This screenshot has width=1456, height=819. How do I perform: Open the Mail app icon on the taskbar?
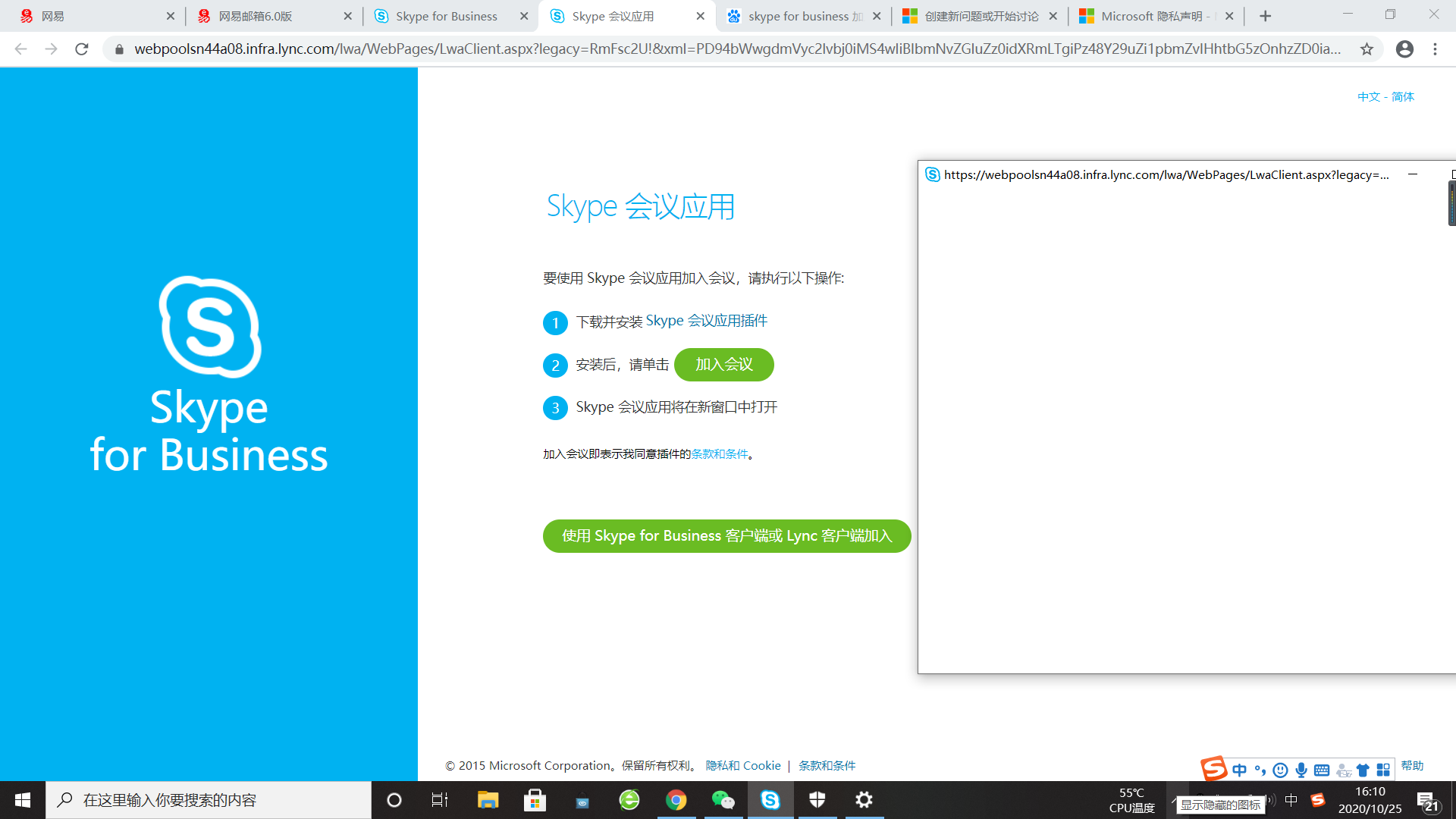(x=582, y=800)
